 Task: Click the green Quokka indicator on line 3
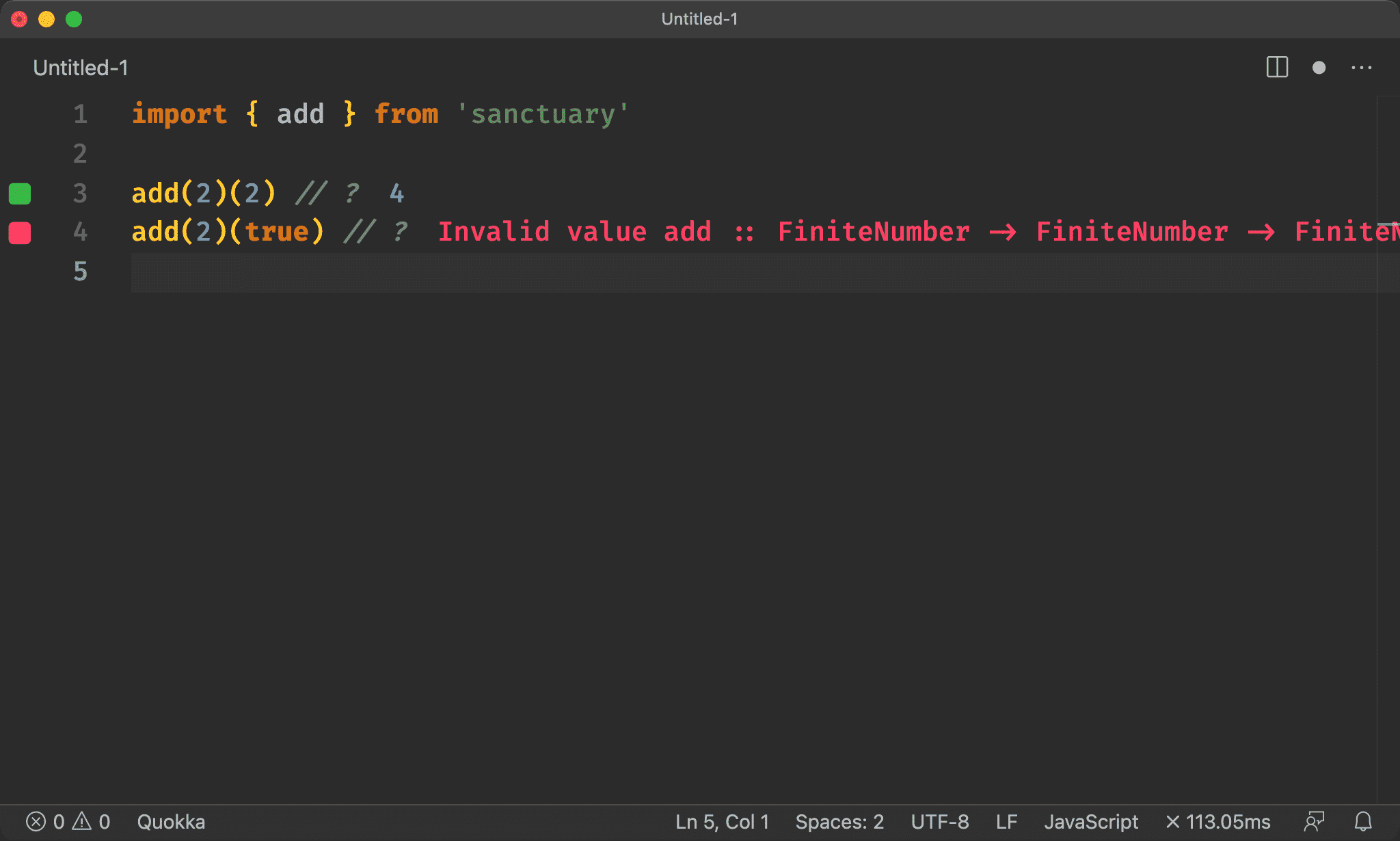(x=20, y=193)
